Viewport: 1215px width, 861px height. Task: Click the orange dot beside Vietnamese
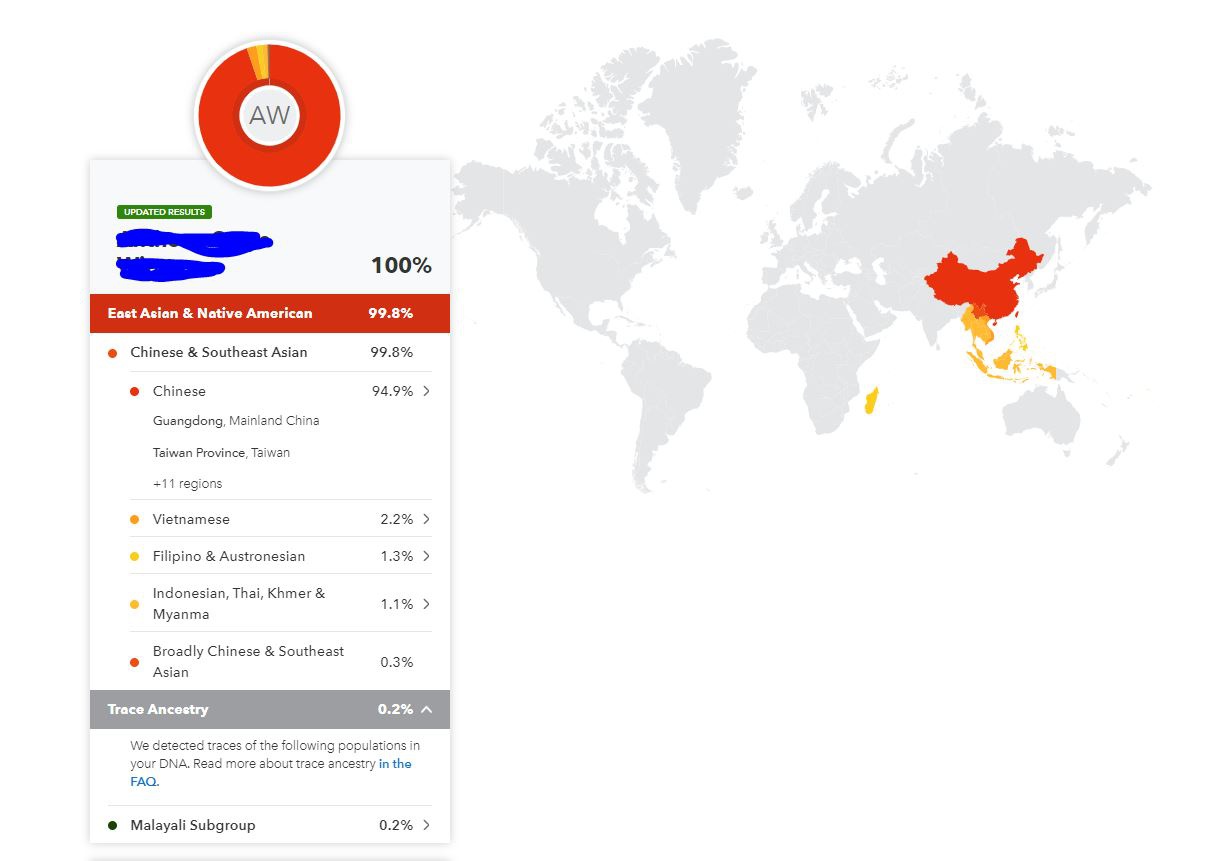click(134, 520)
